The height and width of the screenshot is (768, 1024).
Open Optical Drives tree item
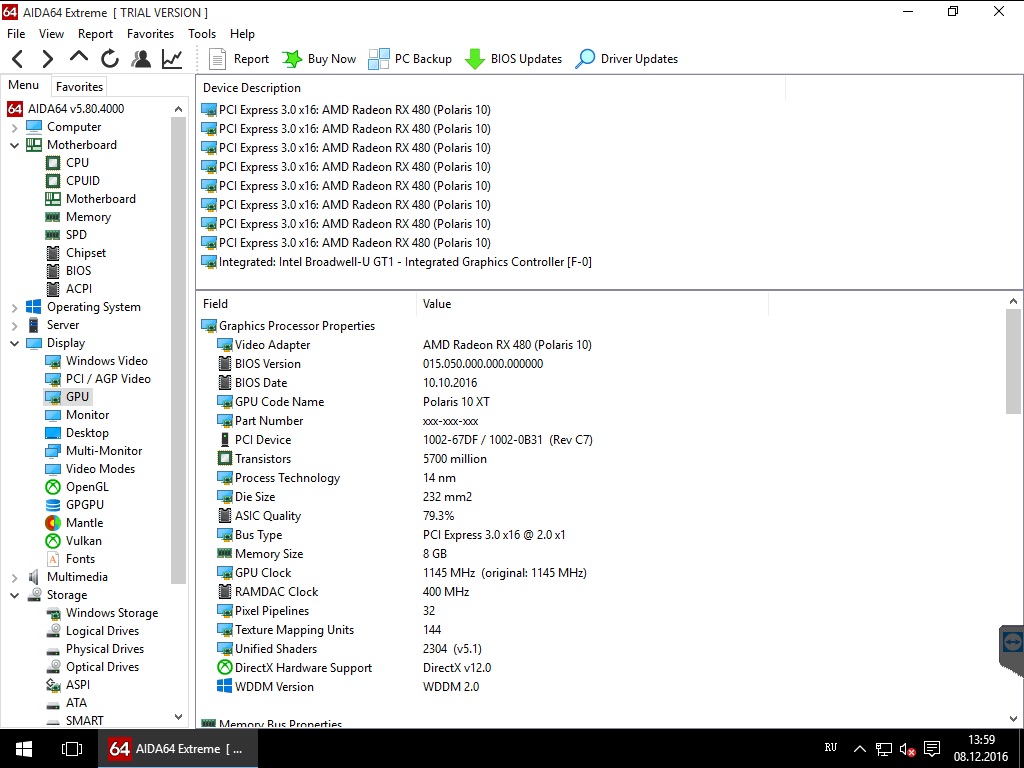pos(102,667)
